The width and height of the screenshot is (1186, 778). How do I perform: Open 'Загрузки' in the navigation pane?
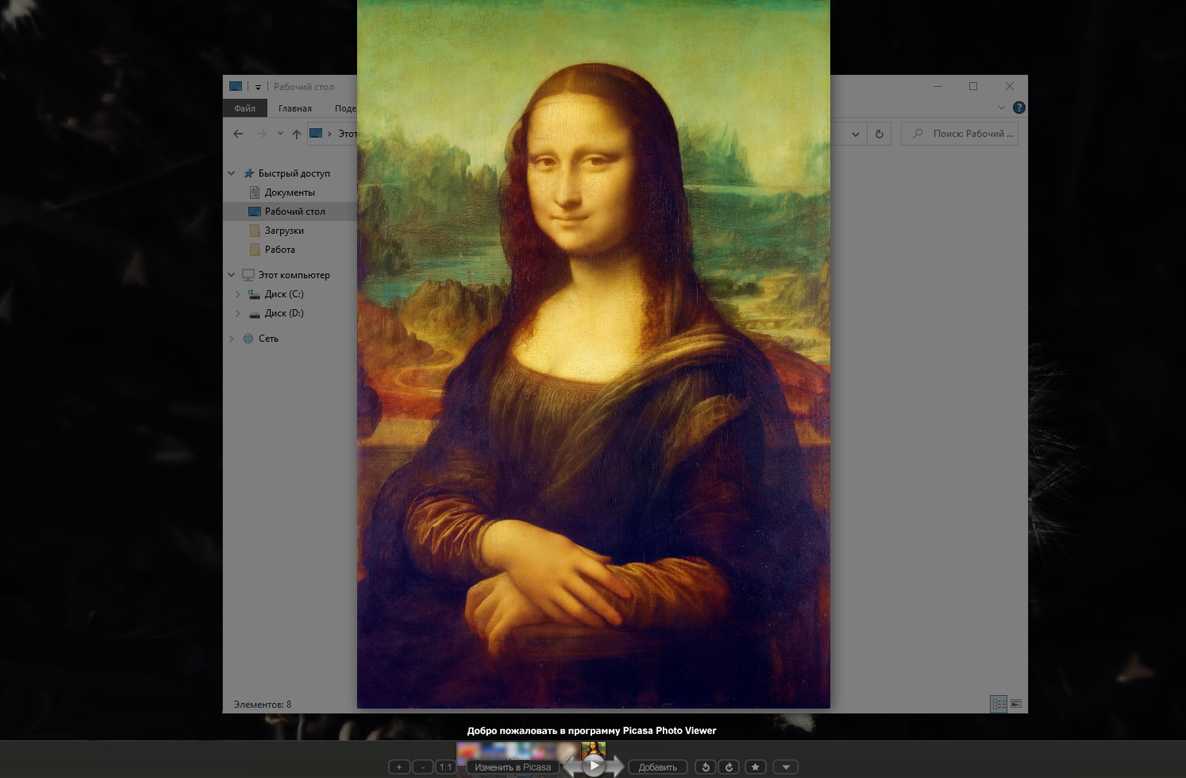pos(284,230)
